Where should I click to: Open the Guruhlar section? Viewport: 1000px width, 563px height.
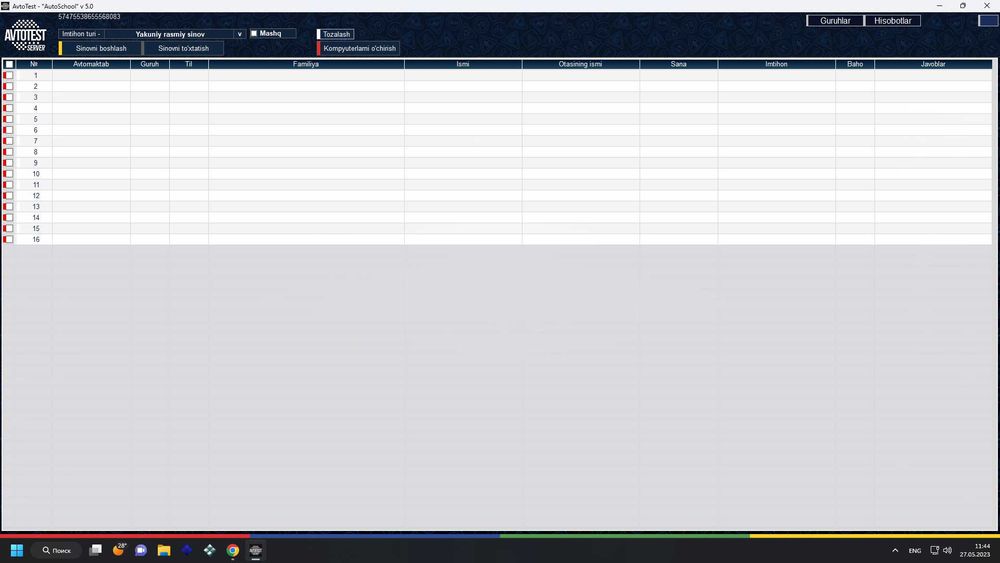[x=835, y=20]
